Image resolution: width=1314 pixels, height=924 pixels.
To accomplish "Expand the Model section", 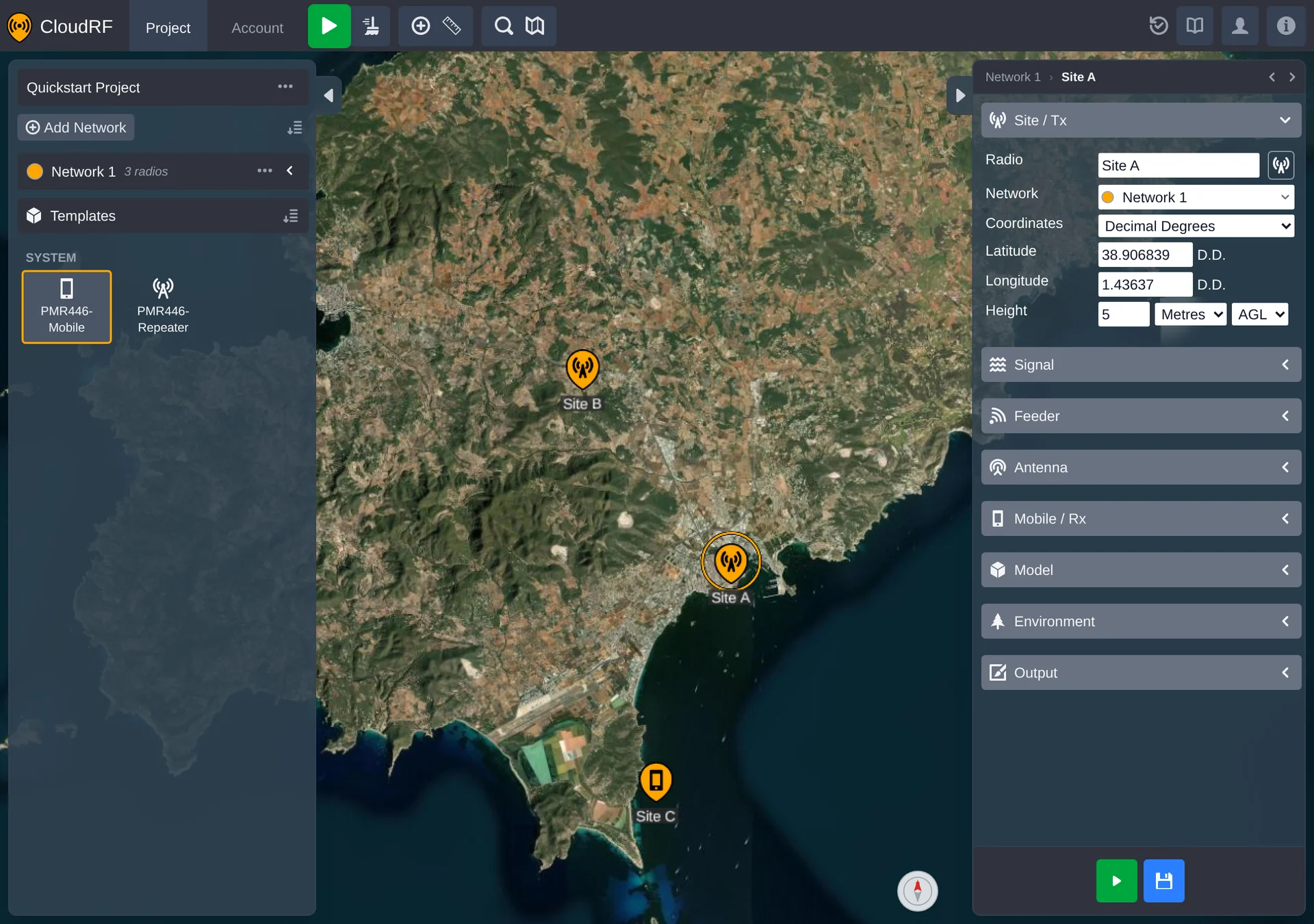I will 1141,570.
